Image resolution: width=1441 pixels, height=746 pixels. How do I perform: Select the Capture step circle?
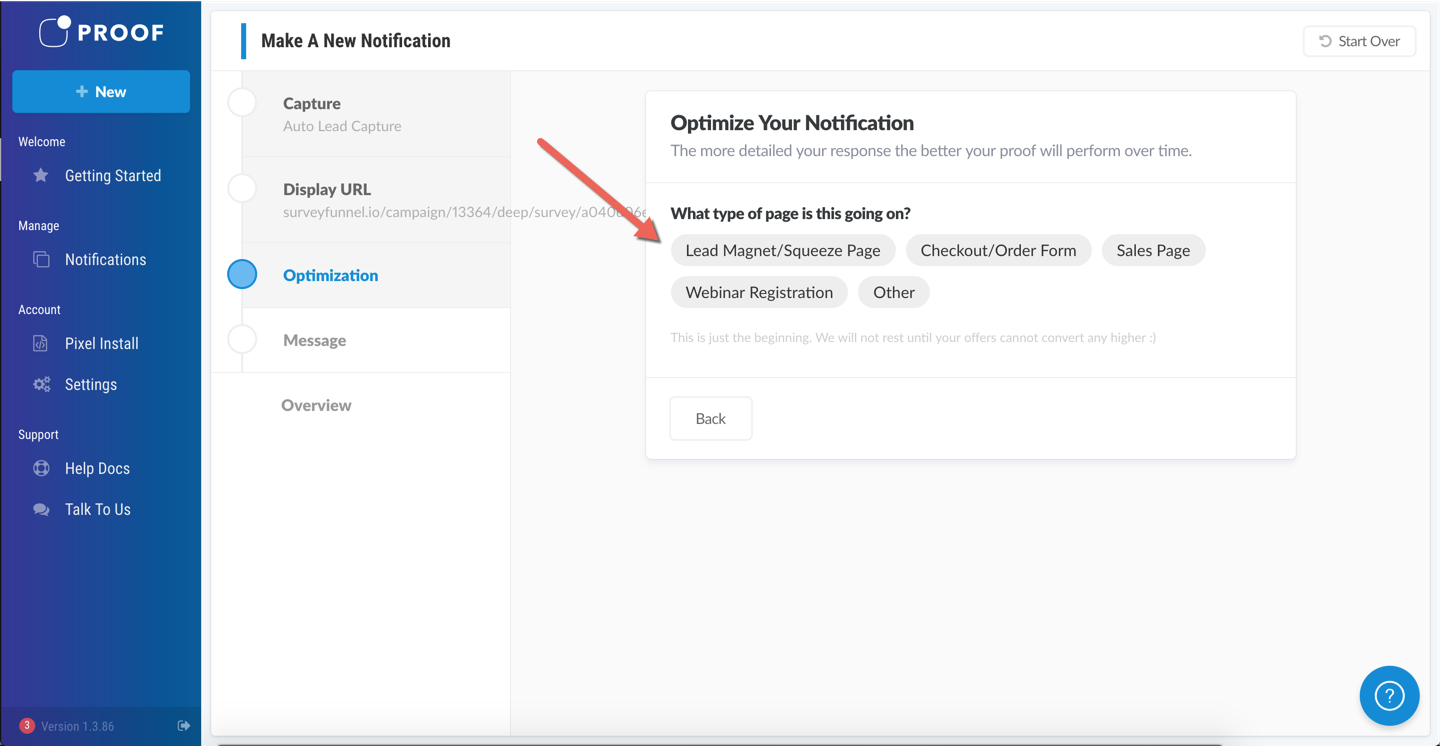tap(242, 103)
